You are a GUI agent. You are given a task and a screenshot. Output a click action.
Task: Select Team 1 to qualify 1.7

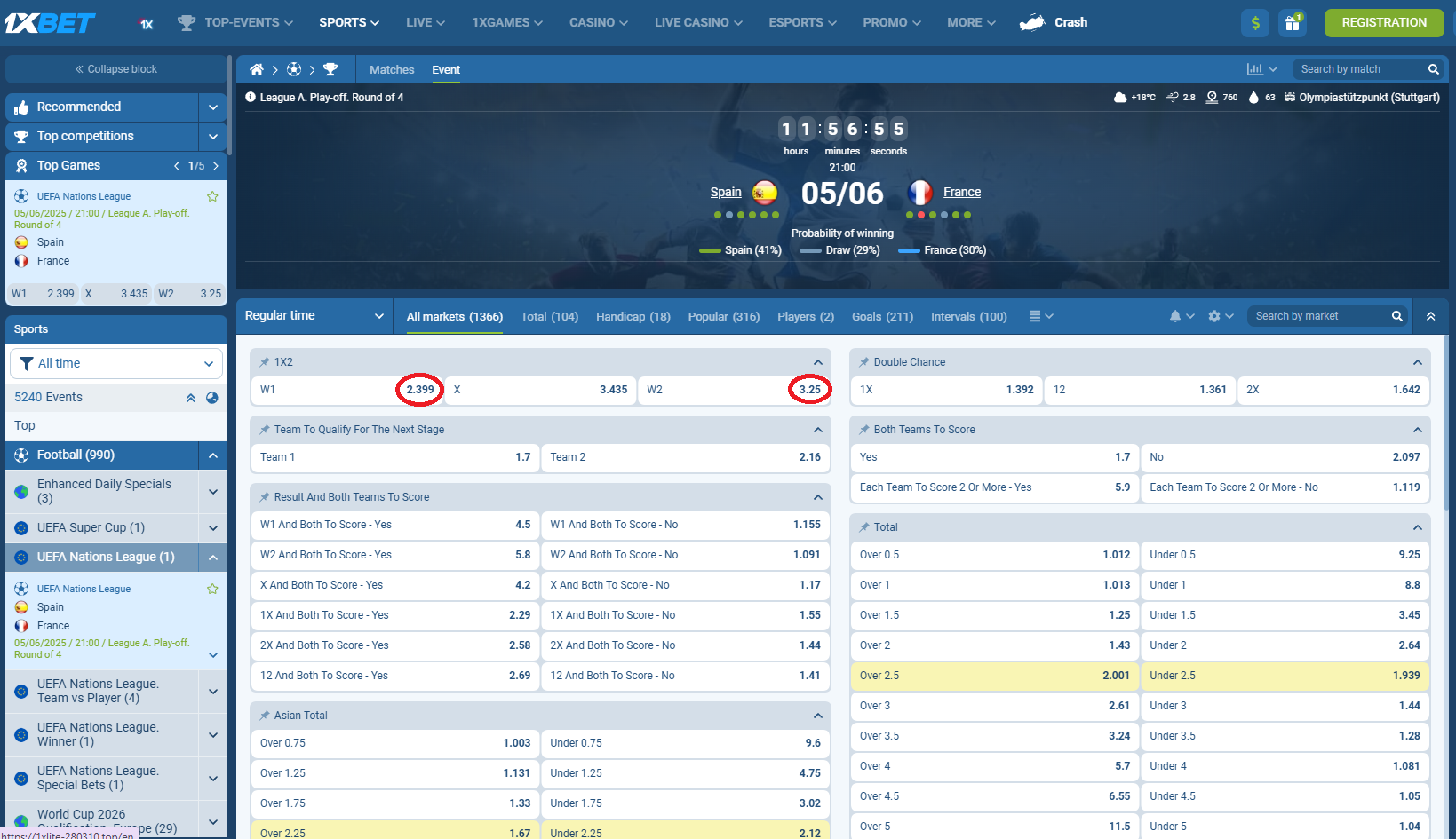[395, 457]
